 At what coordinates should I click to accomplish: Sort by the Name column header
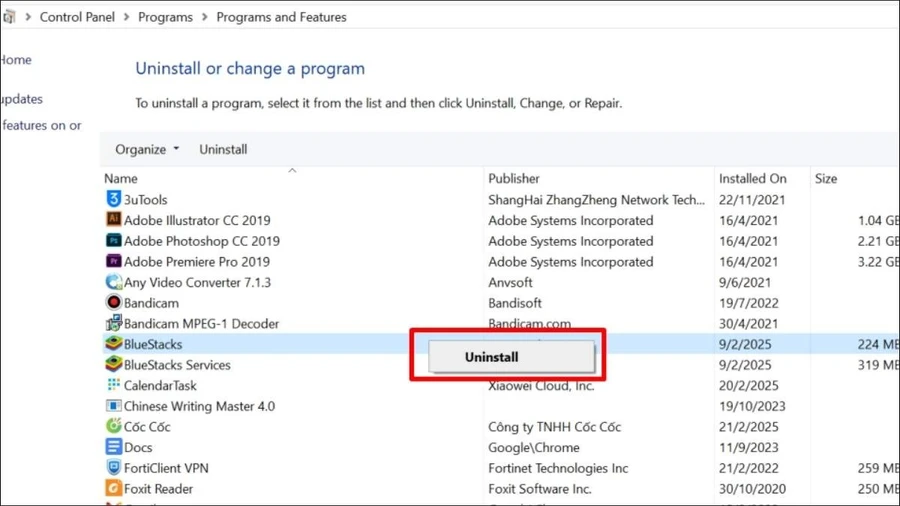click(x=121, y=178)
